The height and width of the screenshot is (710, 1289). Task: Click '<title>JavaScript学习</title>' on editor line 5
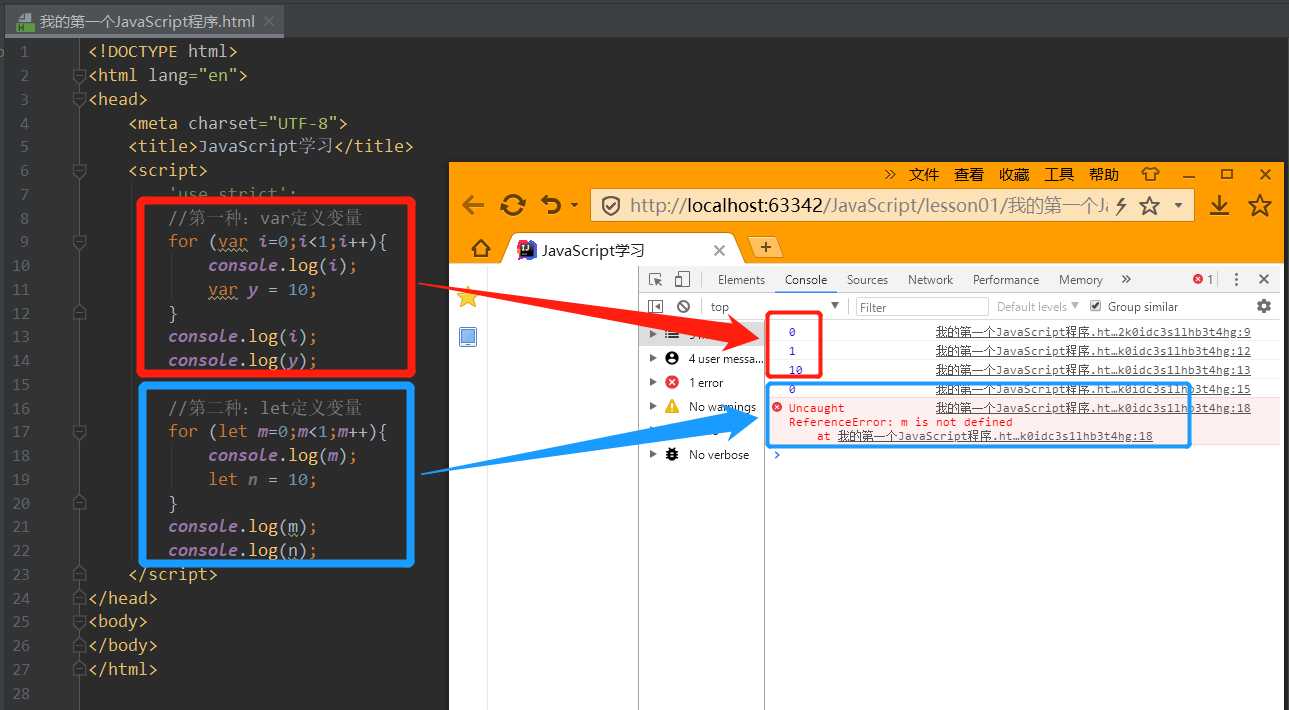(x=270, y=146)
